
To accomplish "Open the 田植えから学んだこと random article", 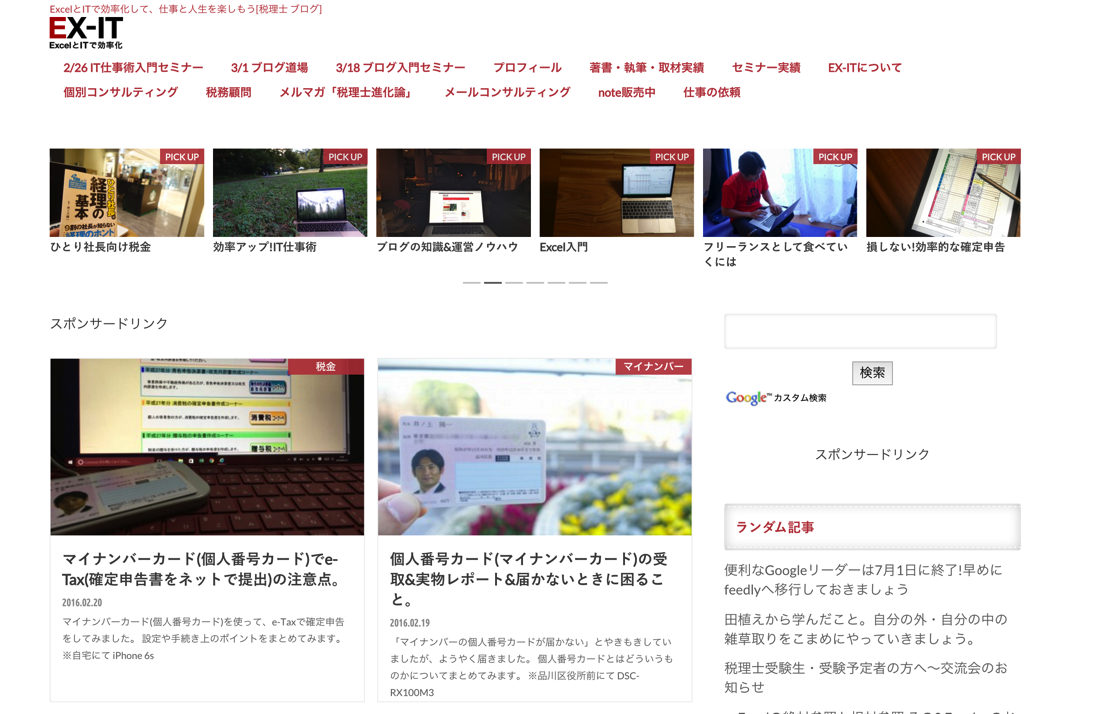I will point(866,629).
